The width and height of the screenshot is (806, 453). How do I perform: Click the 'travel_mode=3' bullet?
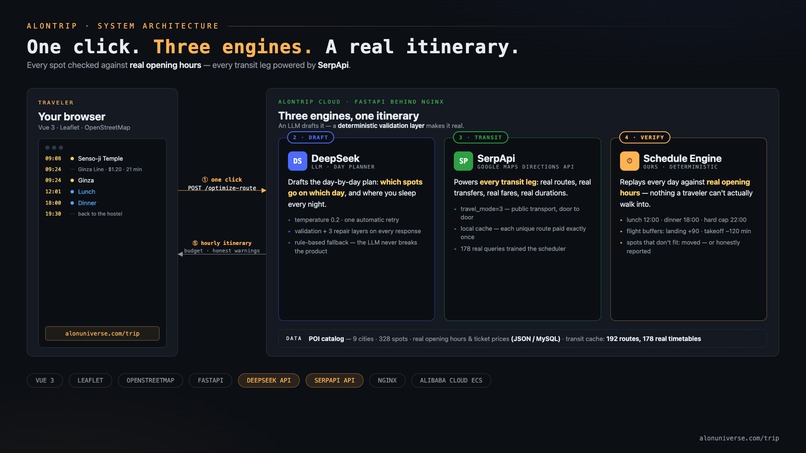pyautogui.click(x=520, y=213)
